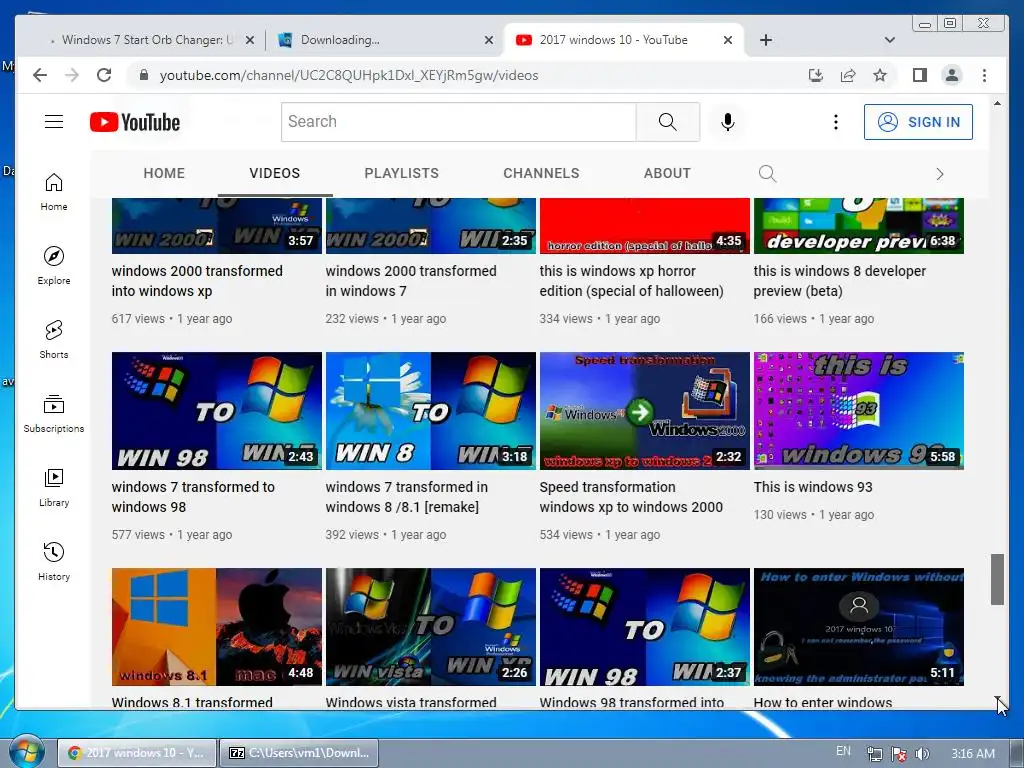Click the Speed transformation thumbnail (2:32)
The width and height of the screenshot is (1024, 768).
coord(645,411)
